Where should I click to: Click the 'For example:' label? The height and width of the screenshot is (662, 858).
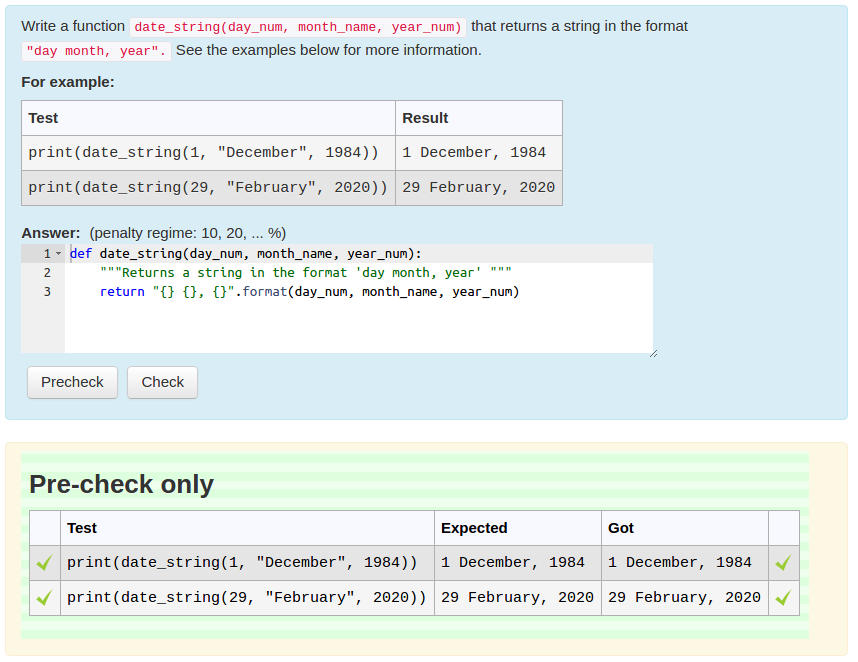pos(68,82)
